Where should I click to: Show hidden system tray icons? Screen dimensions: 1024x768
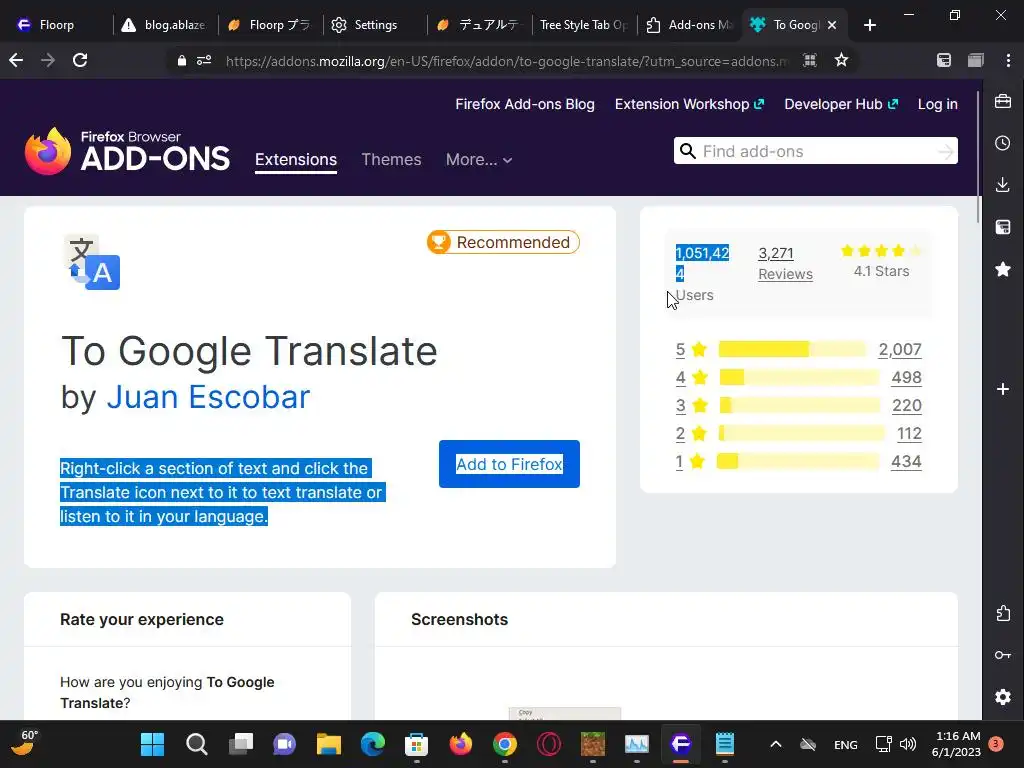click(775, 744)
